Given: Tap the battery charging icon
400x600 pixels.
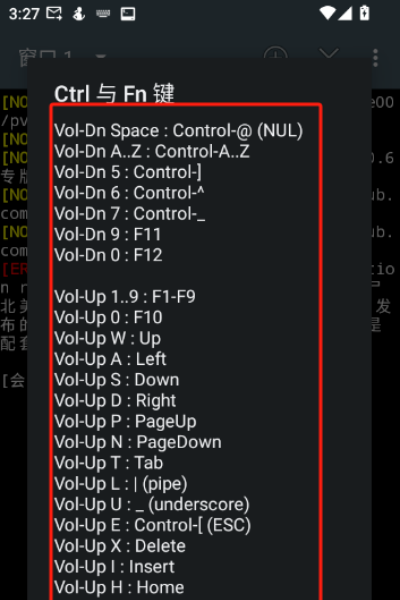Looking at the screenshot, I should coord(364,13).
